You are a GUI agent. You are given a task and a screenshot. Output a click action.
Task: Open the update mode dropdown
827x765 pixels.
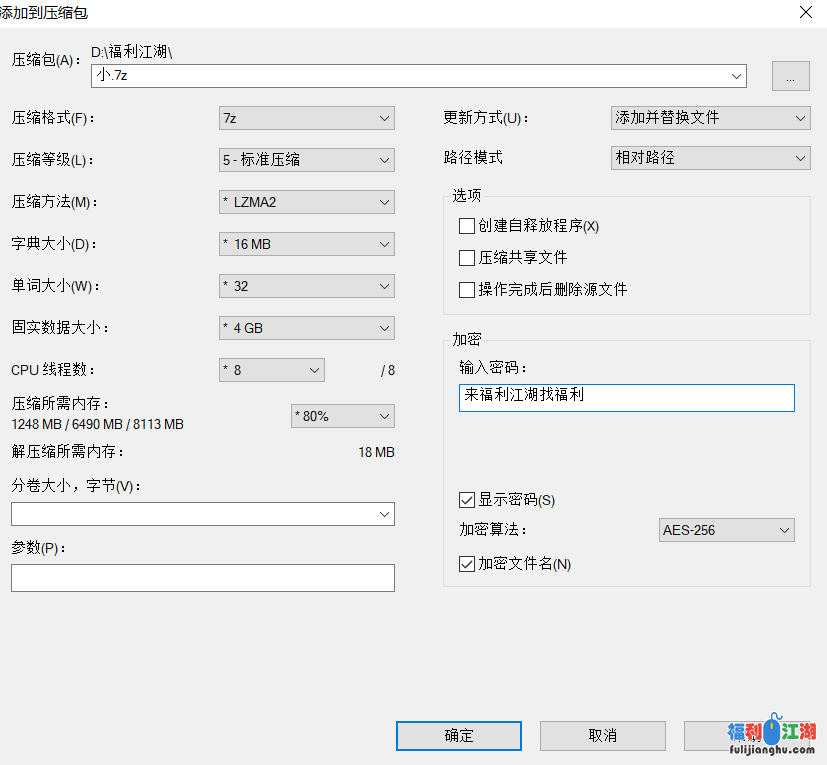point(710,118)
